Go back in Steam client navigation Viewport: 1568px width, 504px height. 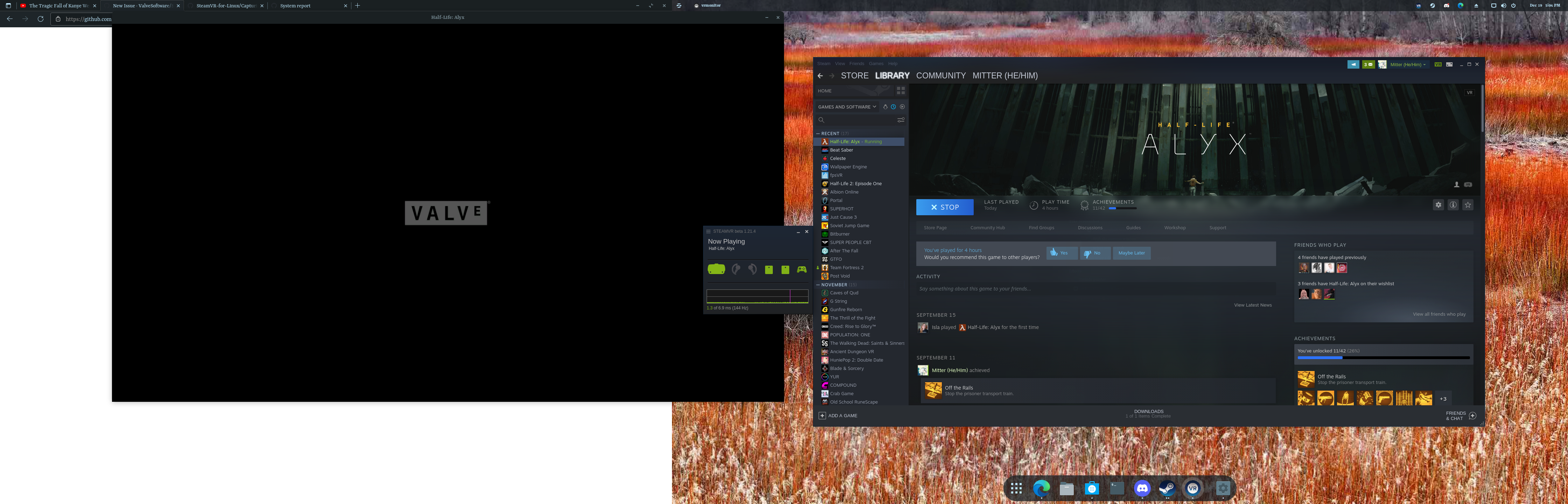(x=820, y=76)
